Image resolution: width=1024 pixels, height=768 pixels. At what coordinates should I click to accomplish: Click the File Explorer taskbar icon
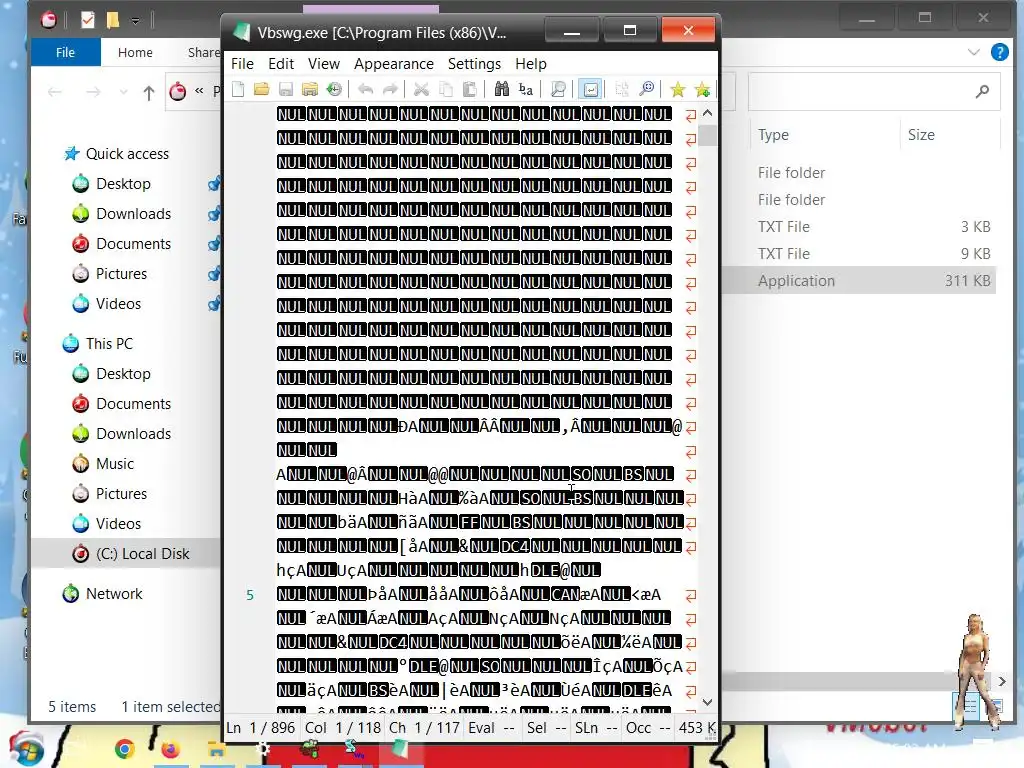click(x=216, y=750)
